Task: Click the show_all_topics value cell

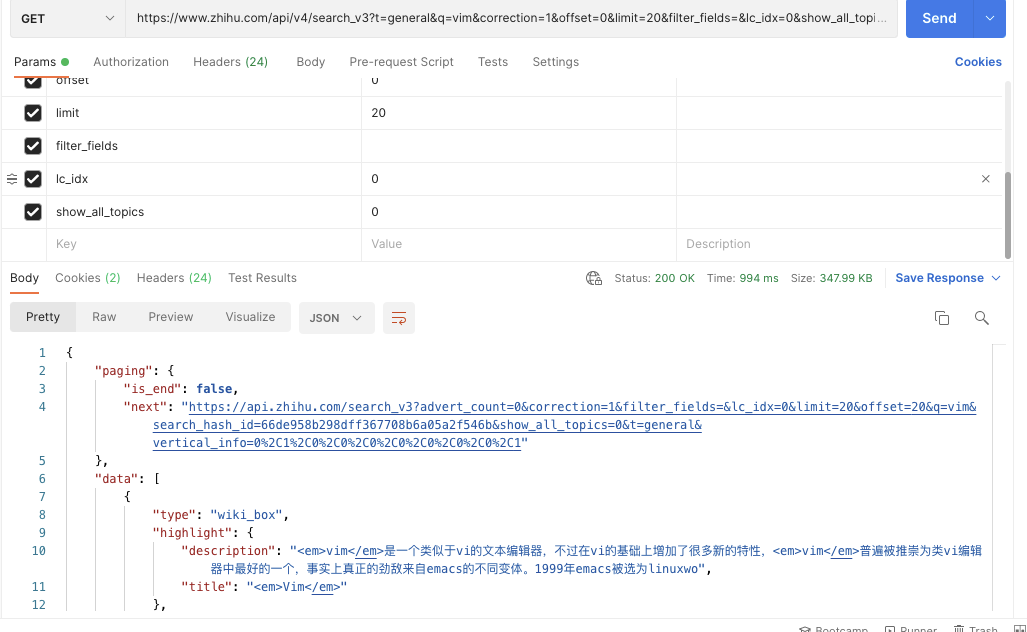Action: pyautogui.click(x=519, y=212)
